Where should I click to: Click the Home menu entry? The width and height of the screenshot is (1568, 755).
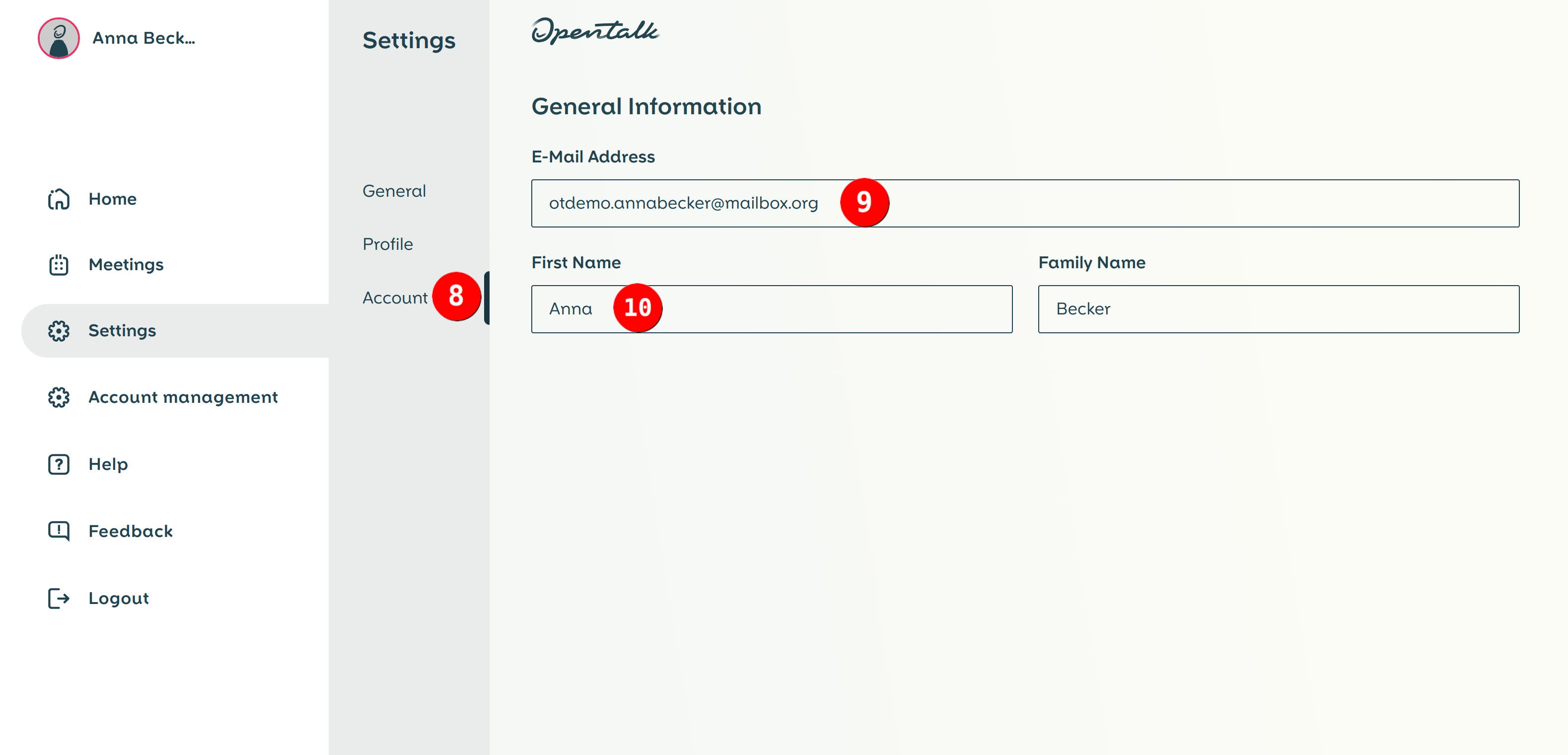point(113,199)
